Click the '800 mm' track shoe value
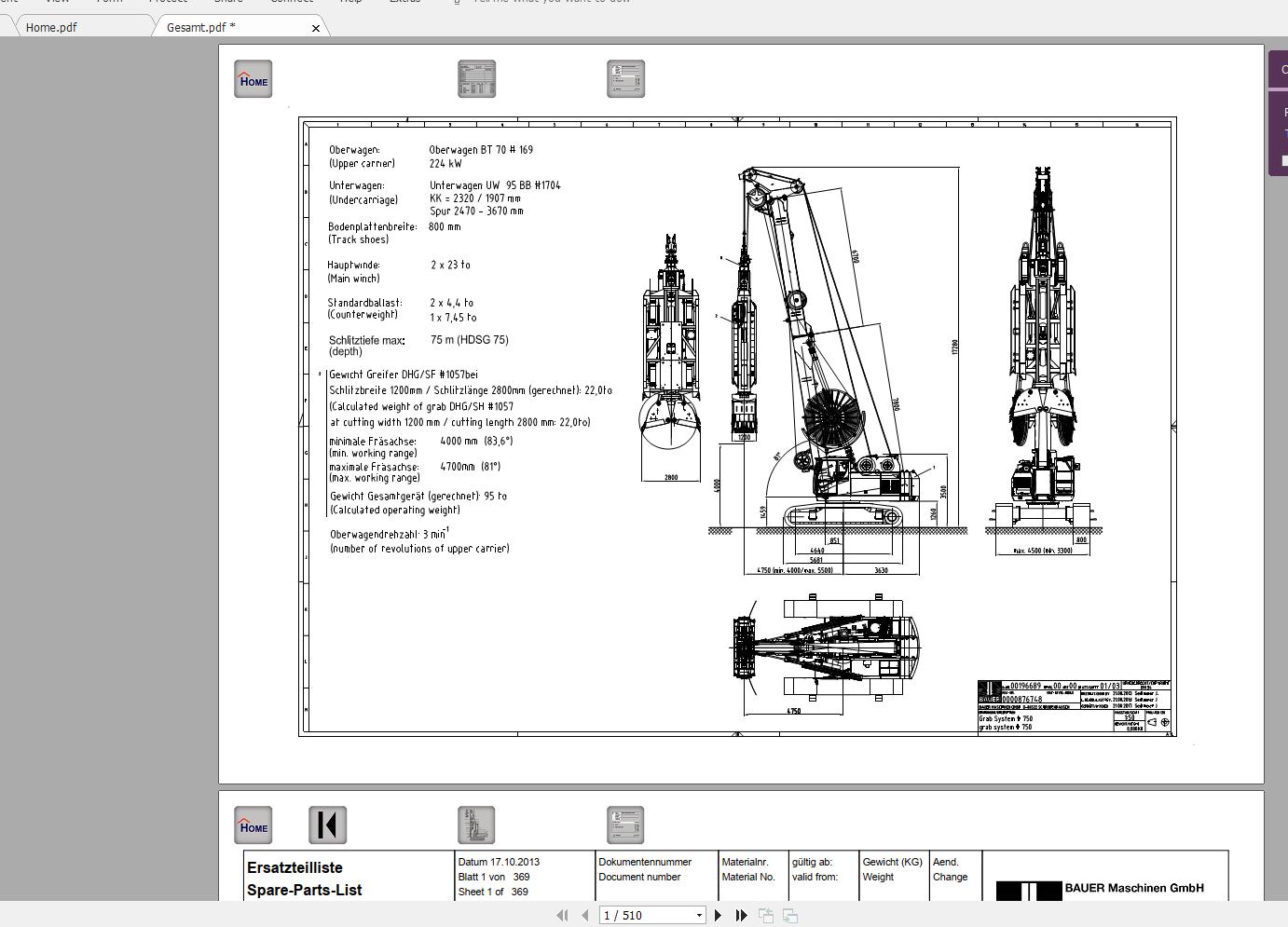Screen dimensions: 1288x927 (445, 226)
